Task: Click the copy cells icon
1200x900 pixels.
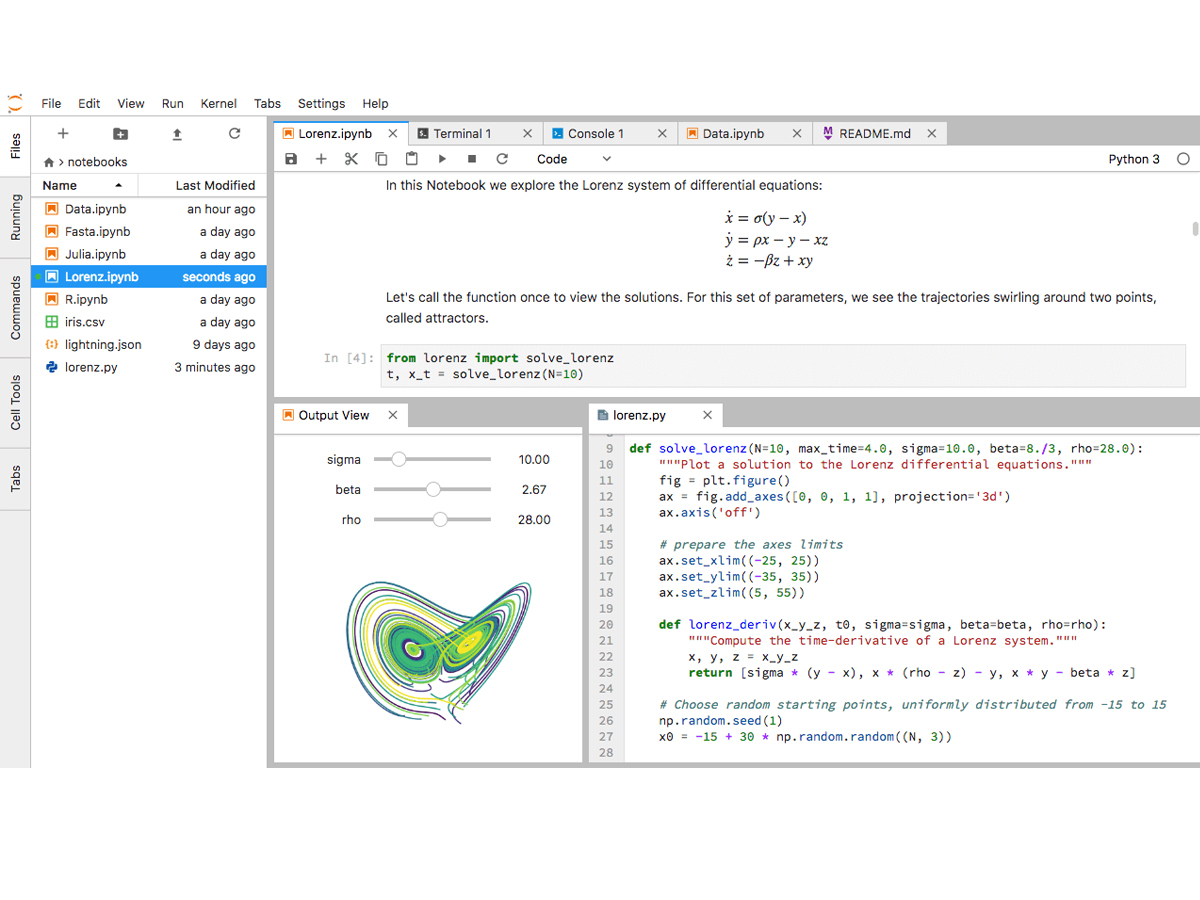Action: click(x=381, y=159)
